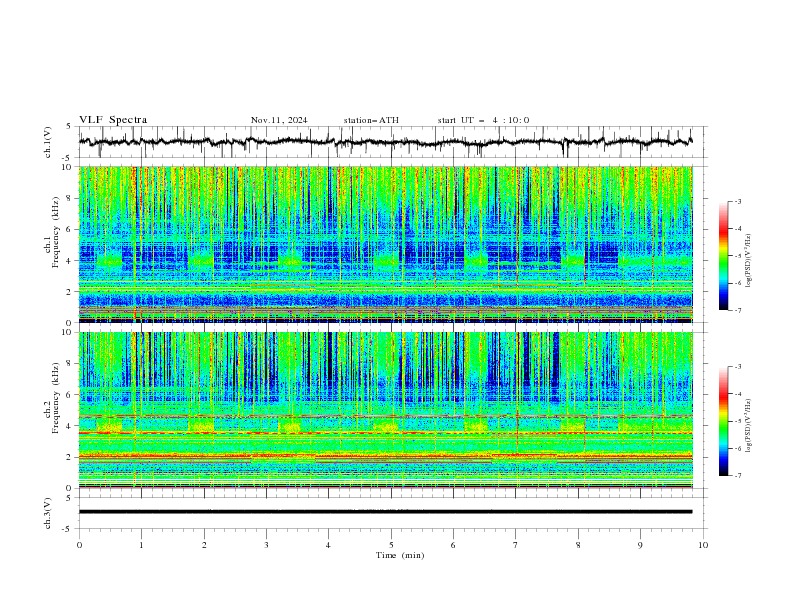Click tick "4" on the time axis
Screen dimensions: 792x612
[328, 545]
